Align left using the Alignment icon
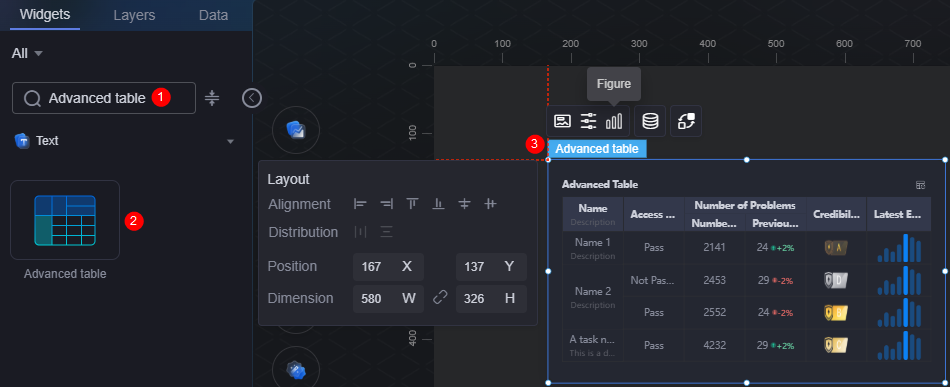Viewport: 950px width, 387px height. 360,204
